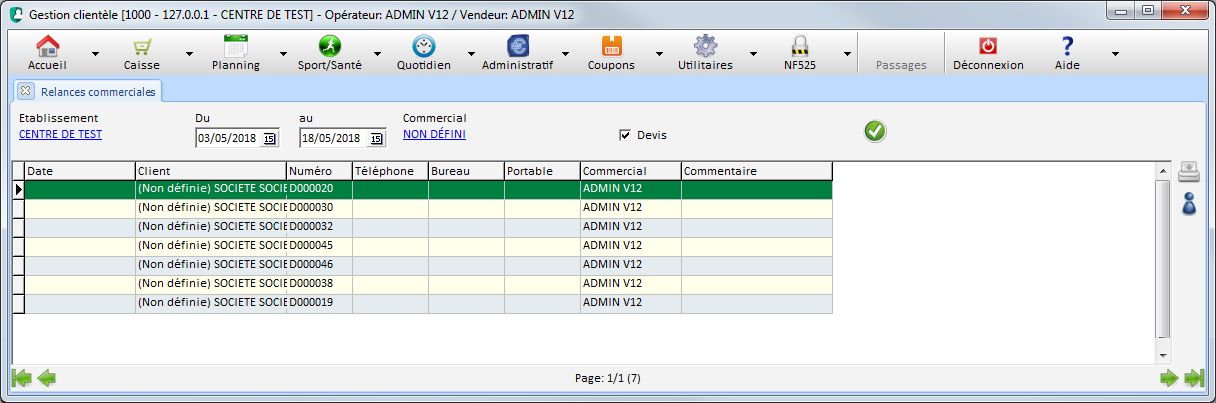Edit the Du date field 03/05/2018
The image size is (1216, 403).
pos(229,139)
